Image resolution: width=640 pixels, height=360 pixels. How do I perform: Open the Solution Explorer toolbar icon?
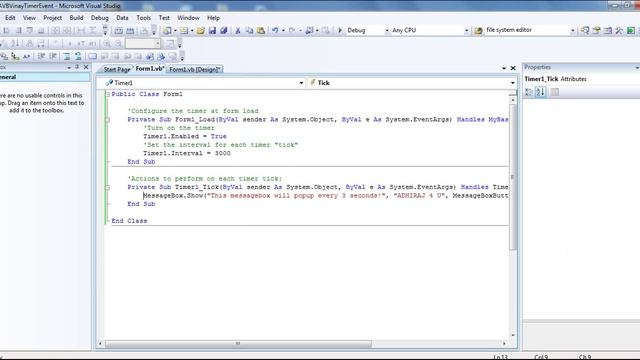(x=585, y=30)
